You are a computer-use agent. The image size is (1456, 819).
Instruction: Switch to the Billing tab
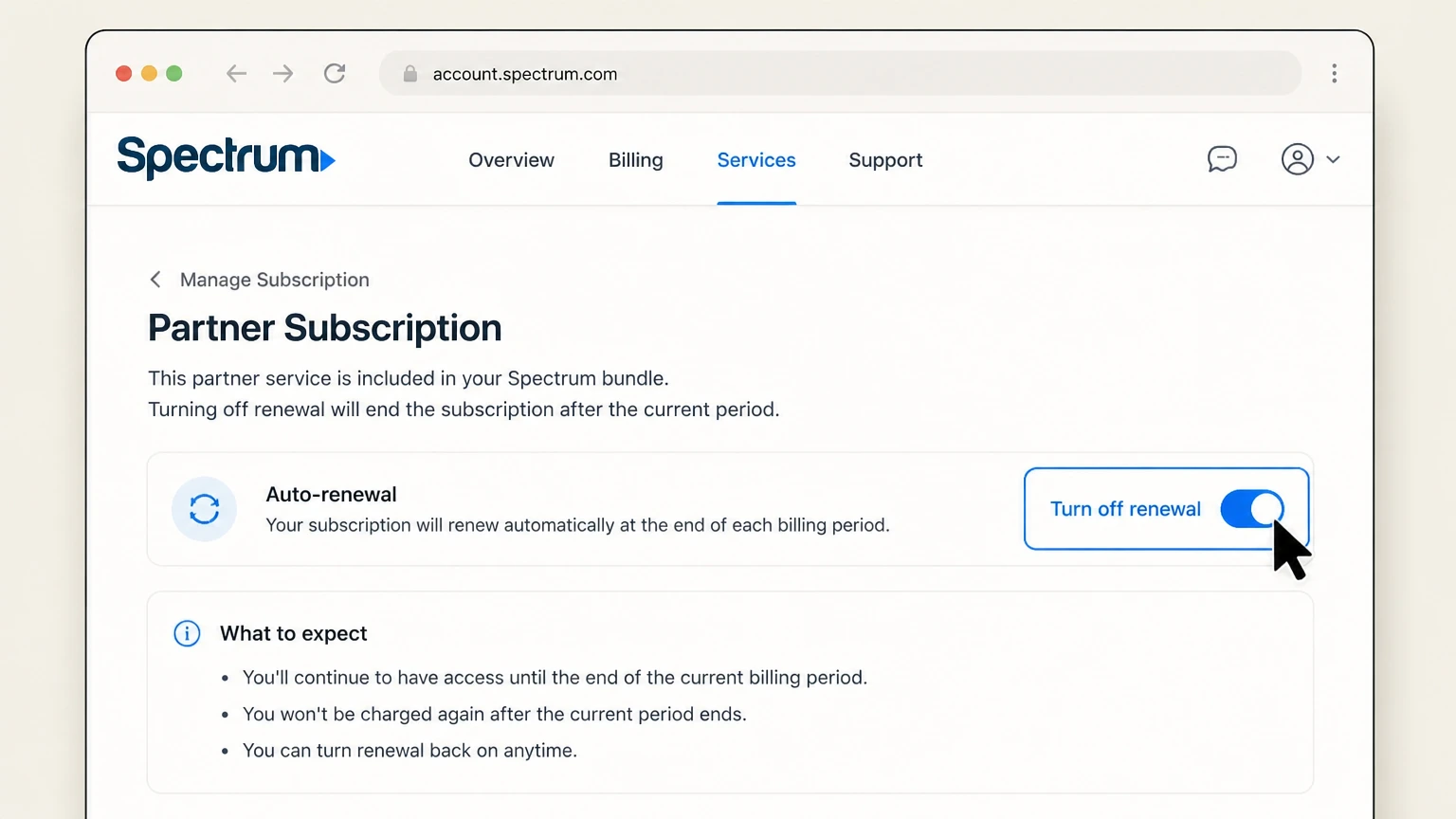click(x=636, y=160)
